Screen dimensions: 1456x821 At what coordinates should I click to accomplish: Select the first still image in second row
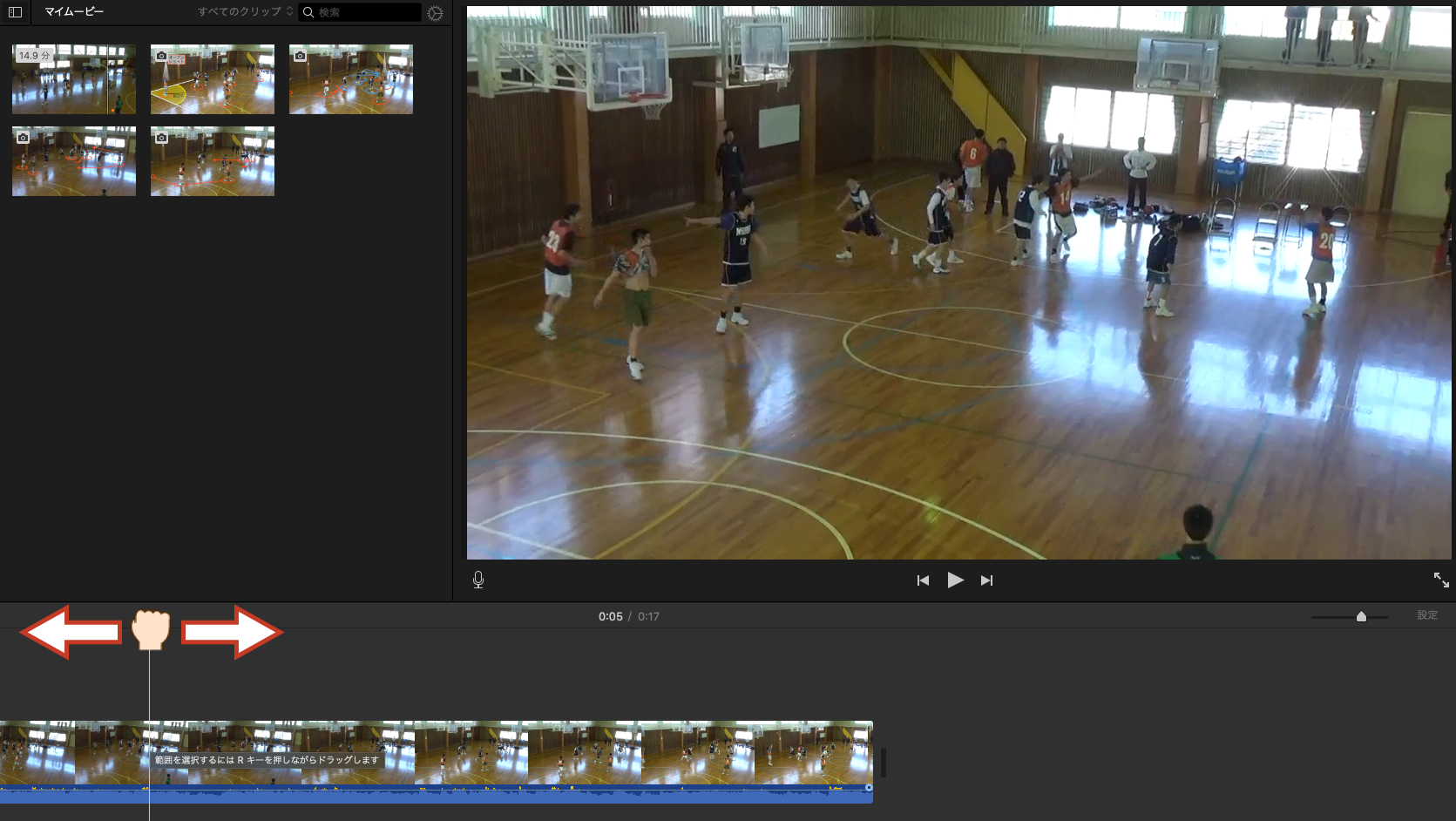click(74, 161)
